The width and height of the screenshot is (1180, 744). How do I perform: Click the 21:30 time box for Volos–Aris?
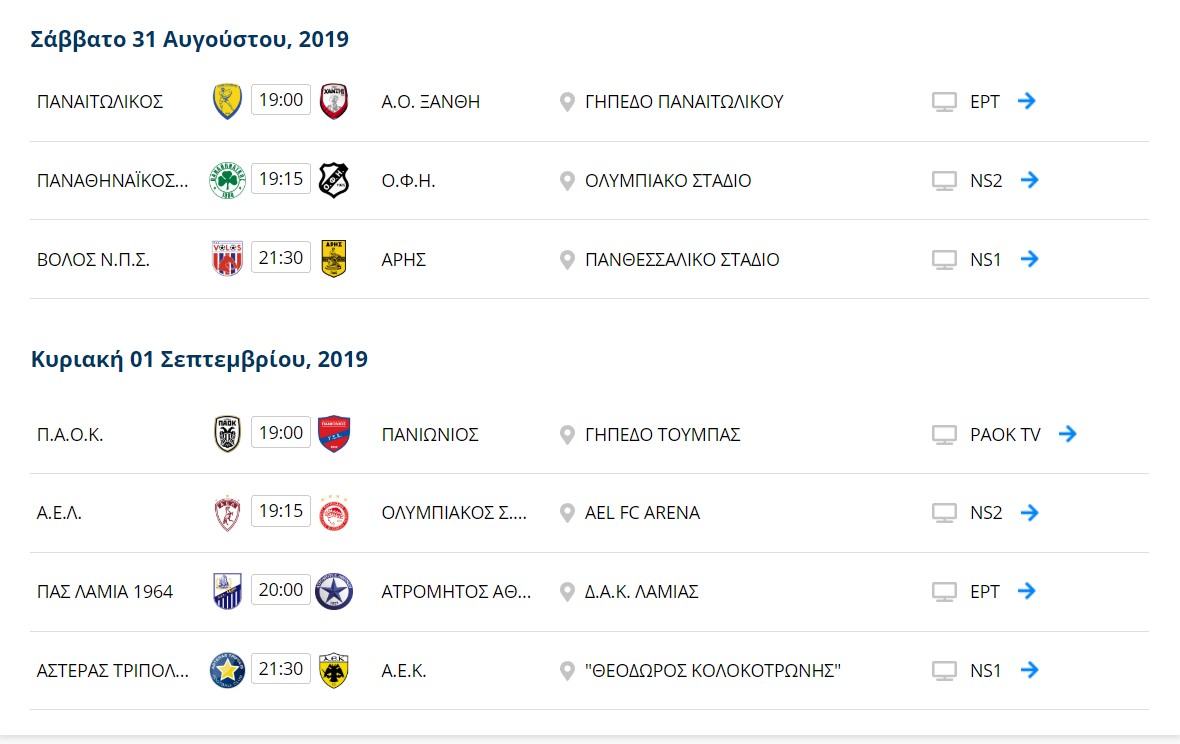pyautogui.click(x=281, y=258)
